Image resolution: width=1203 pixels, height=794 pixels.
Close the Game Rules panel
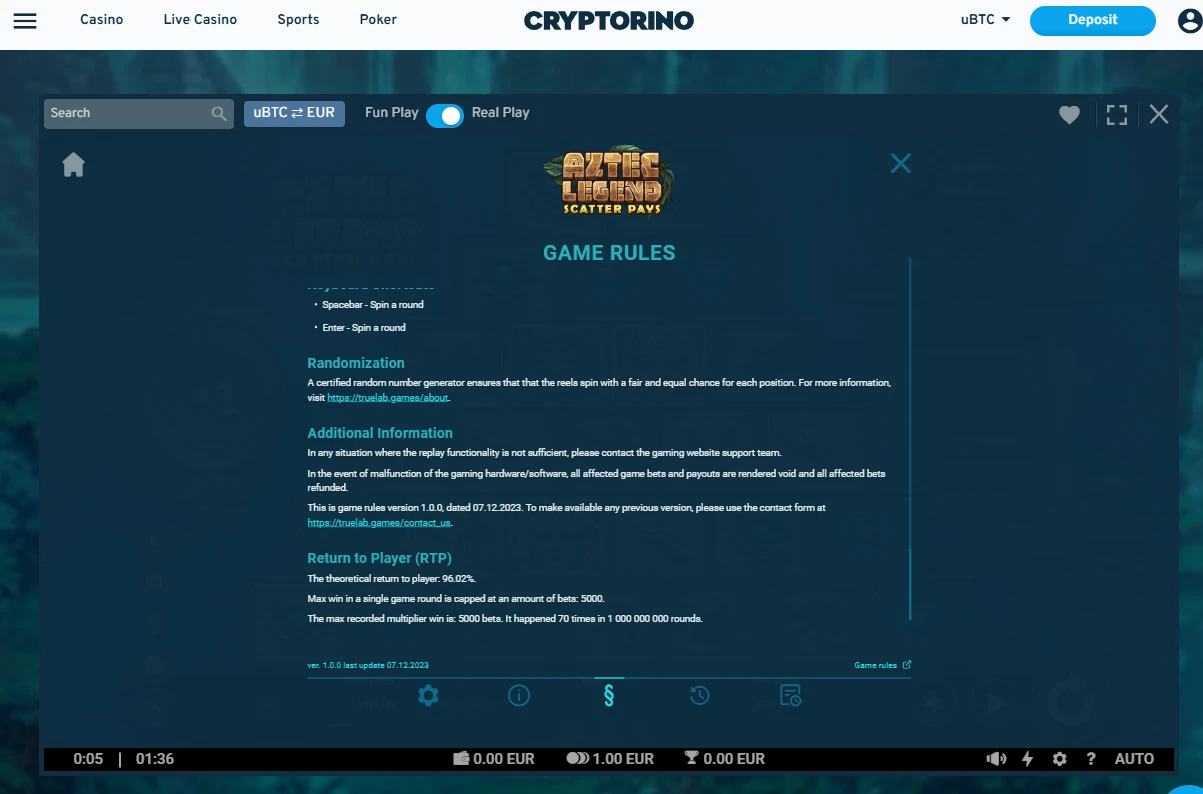[x=901, y=163]
